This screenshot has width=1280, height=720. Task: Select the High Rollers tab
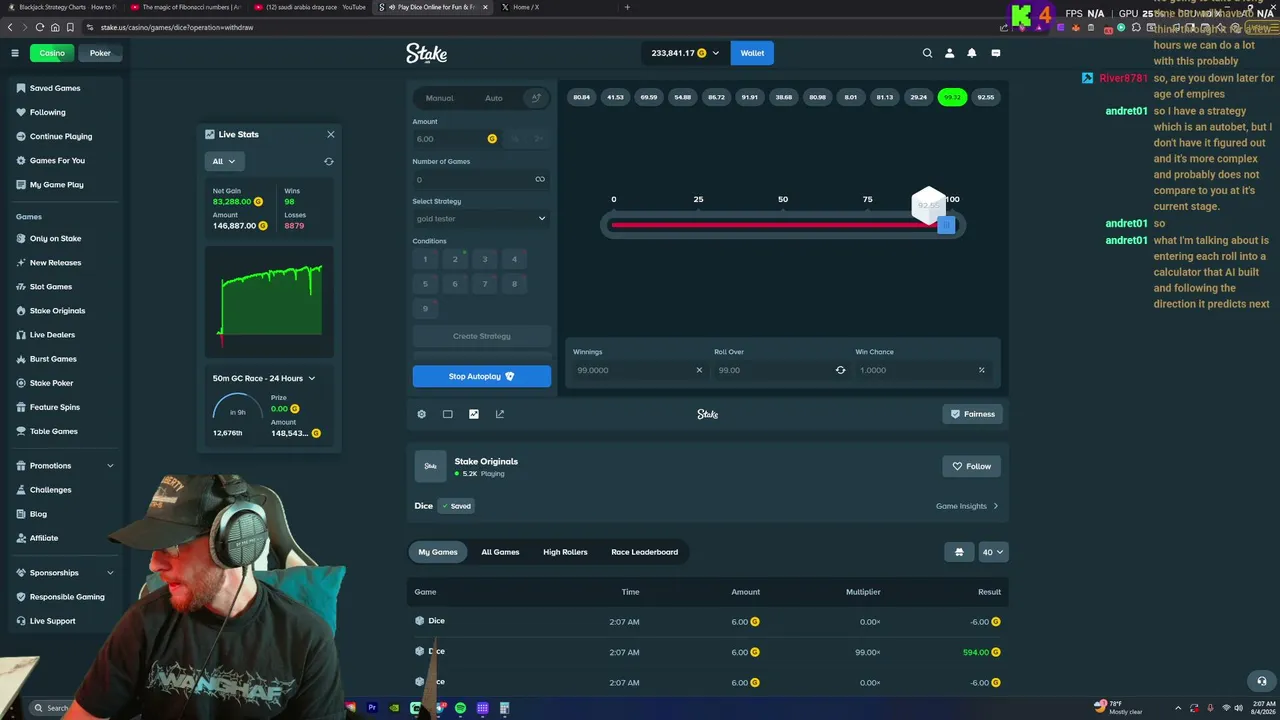[565, 552]
